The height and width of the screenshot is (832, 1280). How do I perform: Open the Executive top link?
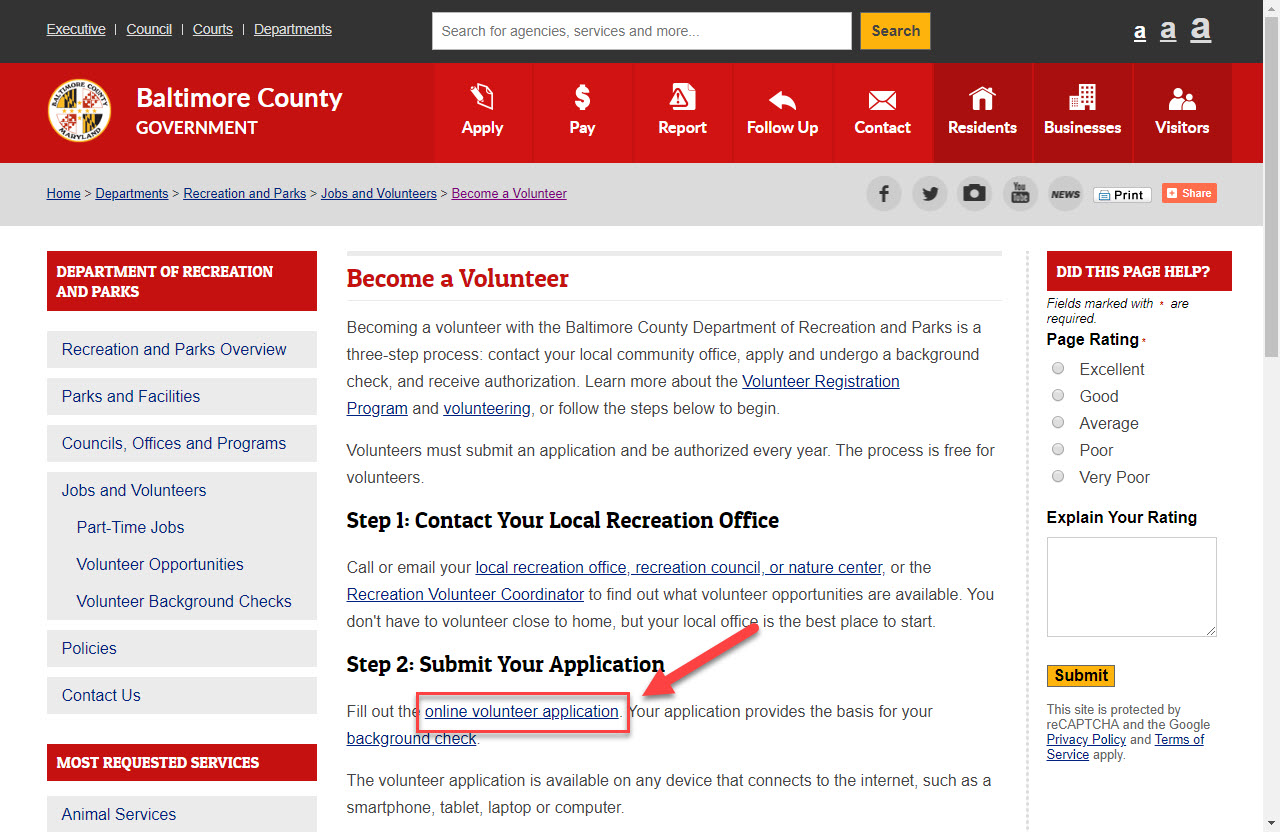pyautogui.click(x=76, y=29)
